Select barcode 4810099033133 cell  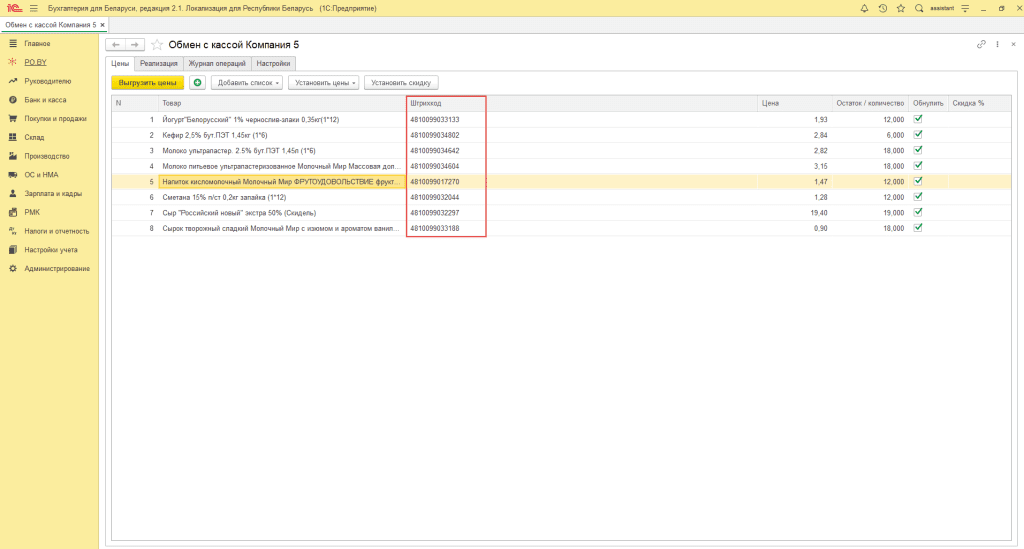pos(446,119)
